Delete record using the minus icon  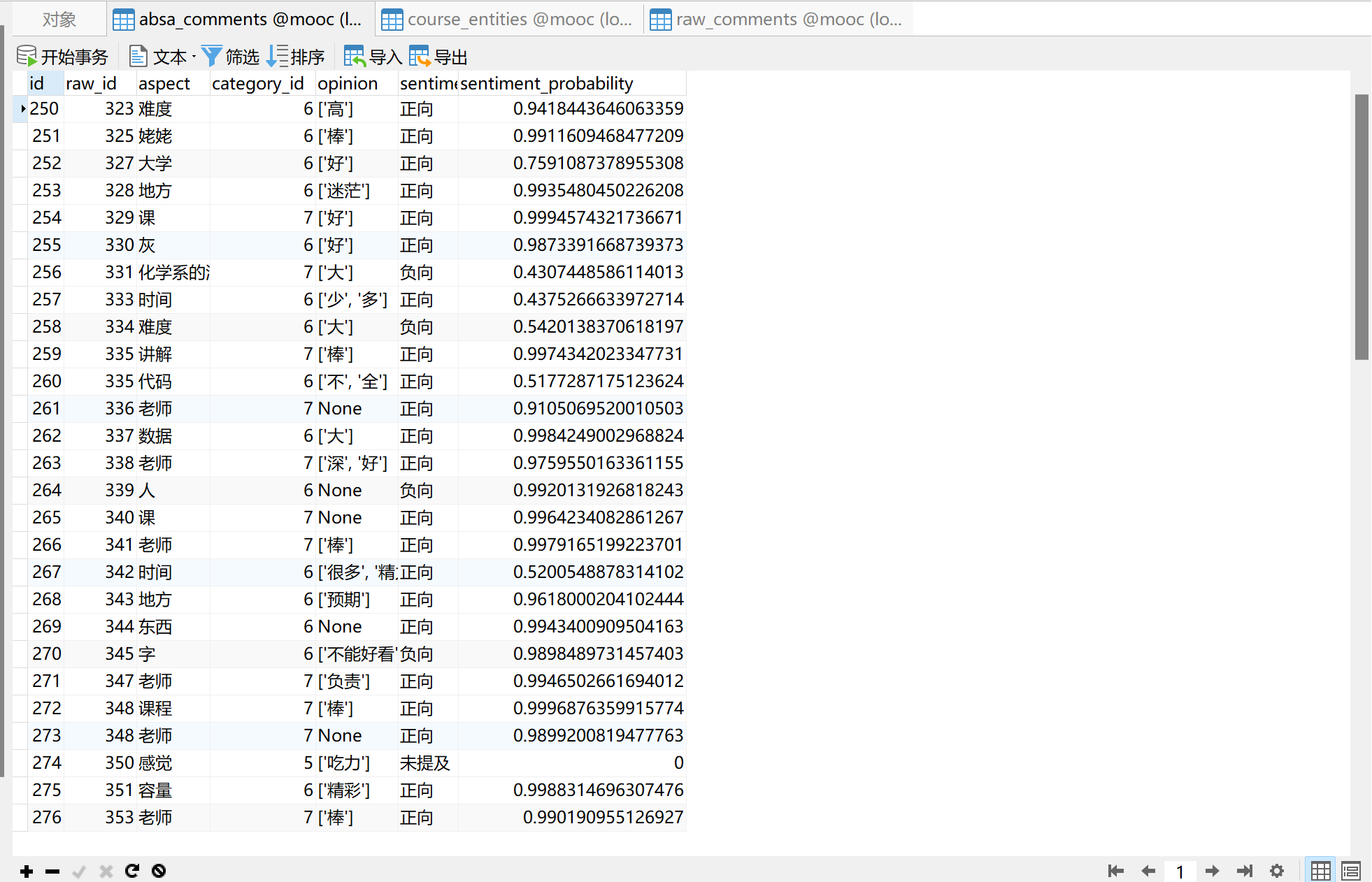(52, 871)
